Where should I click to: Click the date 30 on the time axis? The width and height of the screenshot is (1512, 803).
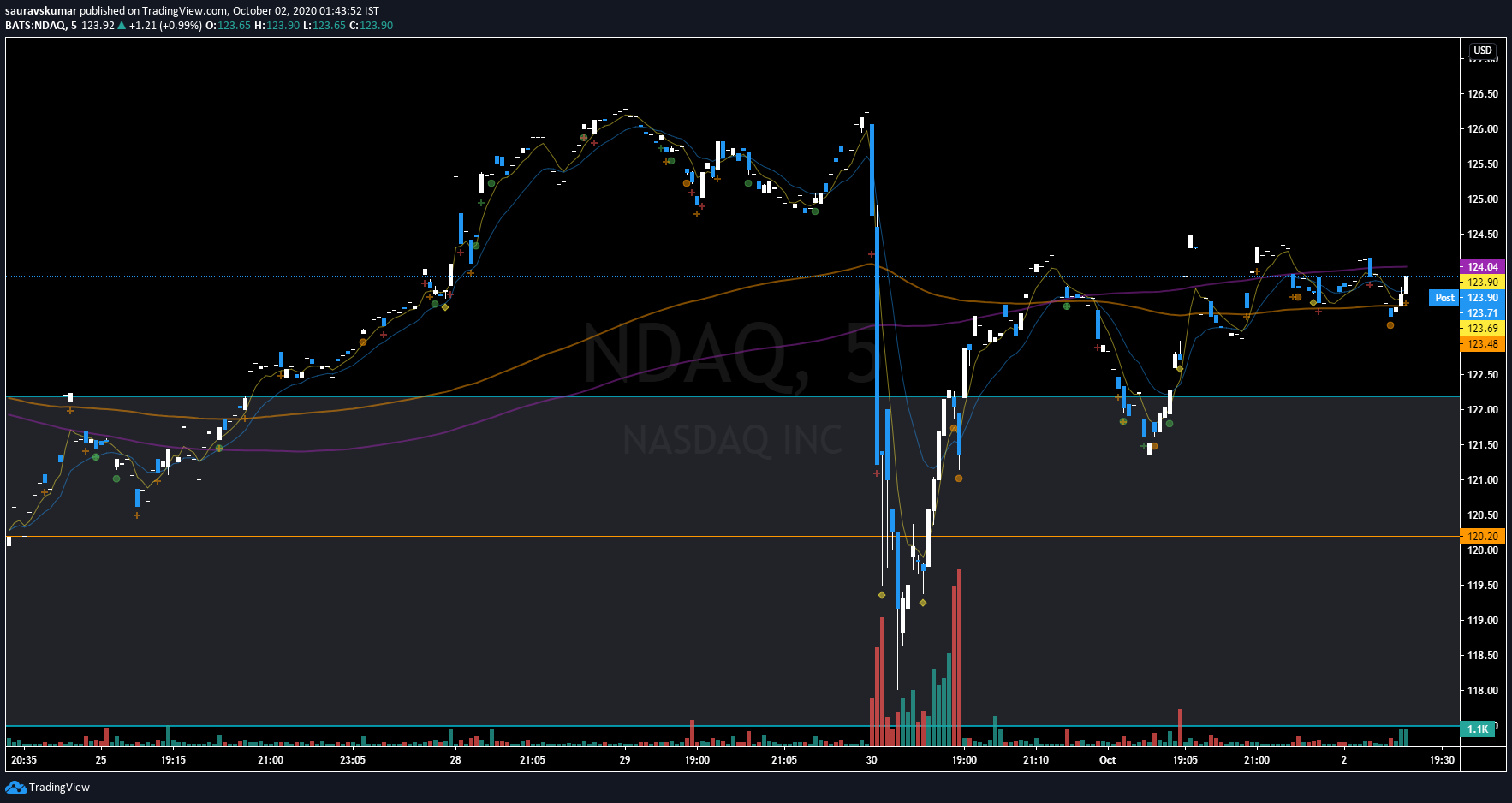(x=872, y=760)
